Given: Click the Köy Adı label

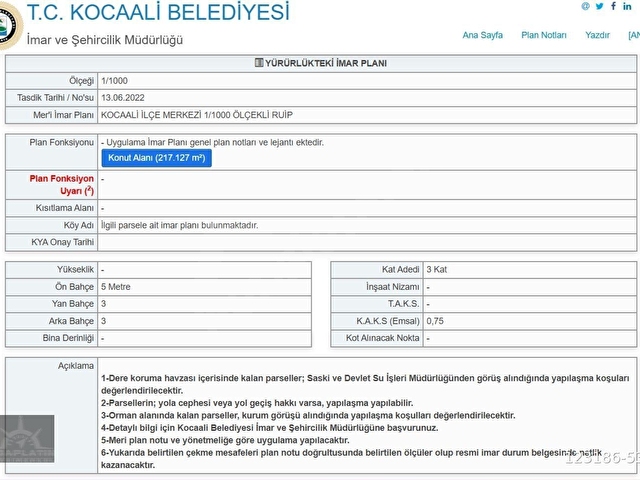Looking at the screenshot, I should [x=78, y=225].
